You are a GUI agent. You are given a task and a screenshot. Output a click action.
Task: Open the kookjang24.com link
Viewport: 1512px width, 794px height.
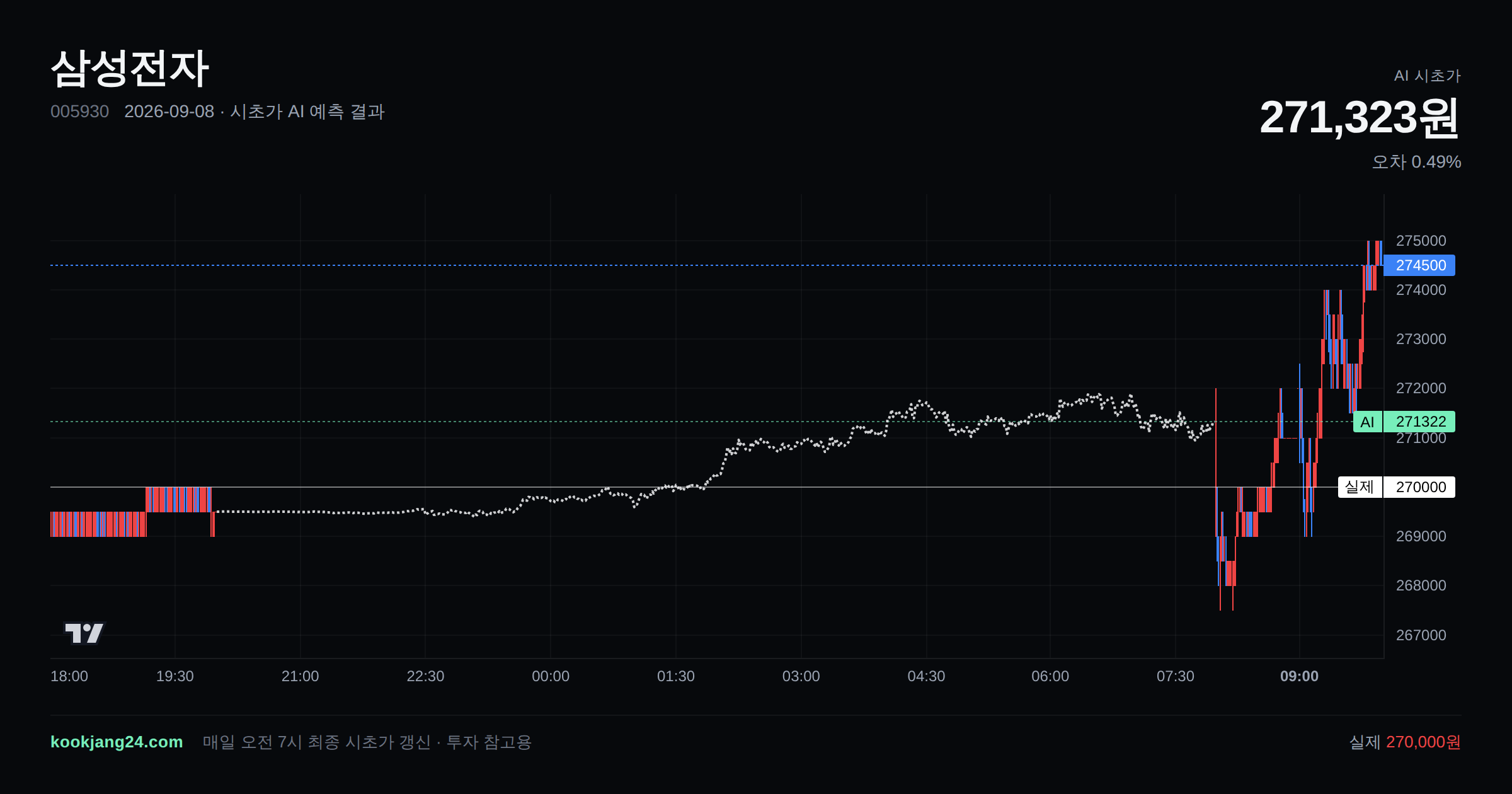click(x=117, y=742)
